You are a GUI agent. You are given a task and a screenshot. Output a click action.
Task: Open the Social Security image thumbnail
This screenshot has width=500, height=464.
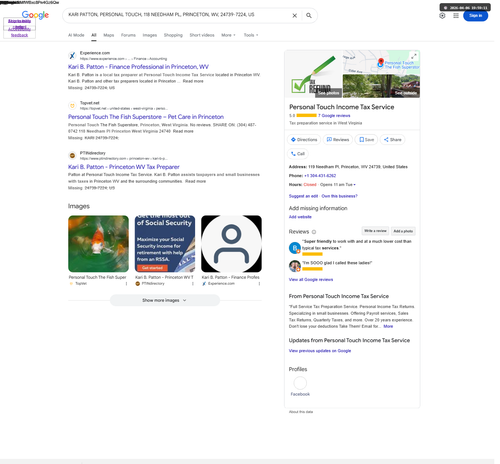pyautogui.click(x=165, y=244)
